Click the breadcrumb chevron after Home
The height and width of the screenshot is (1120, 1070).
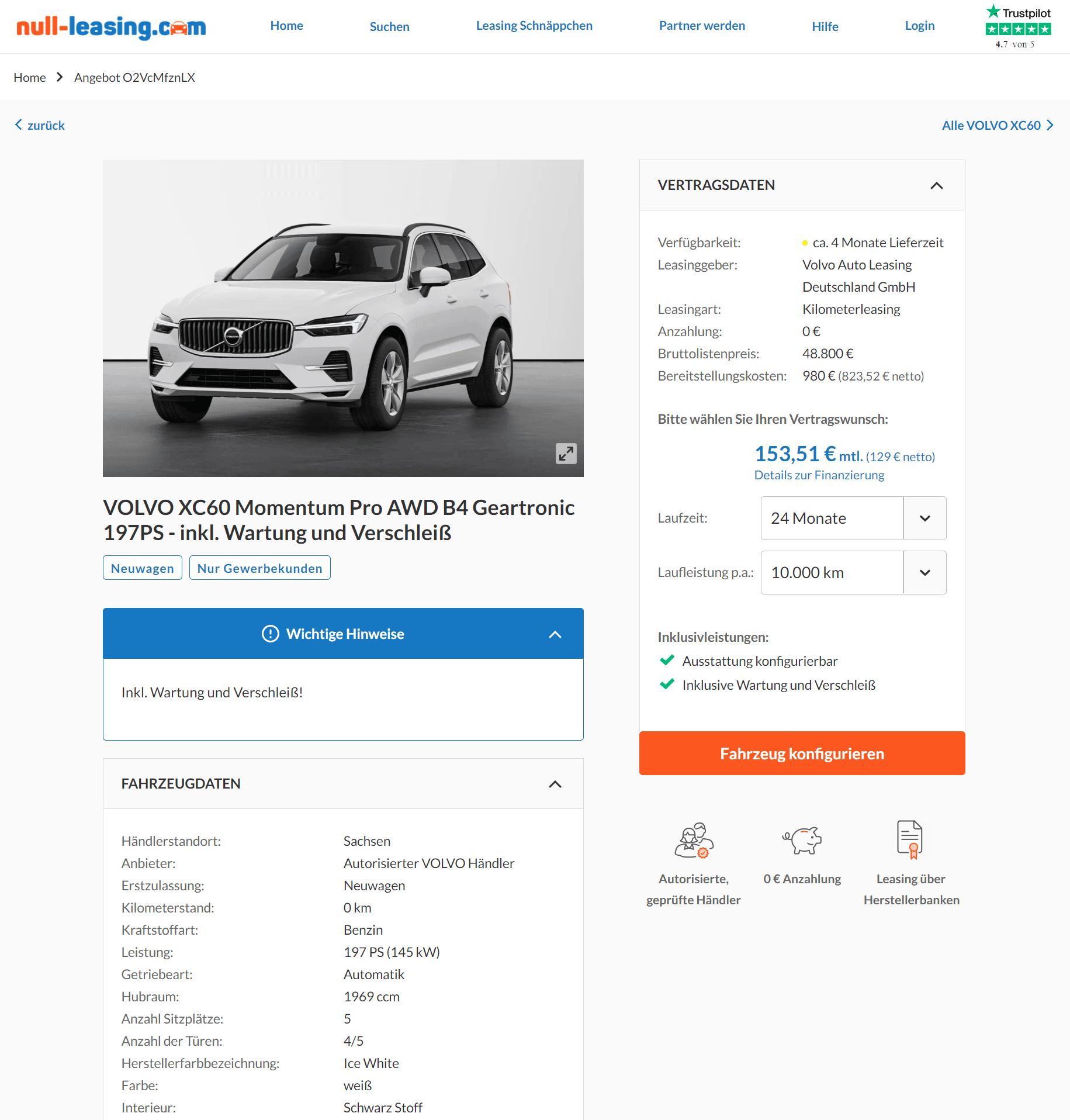click(x=60, y=77)
